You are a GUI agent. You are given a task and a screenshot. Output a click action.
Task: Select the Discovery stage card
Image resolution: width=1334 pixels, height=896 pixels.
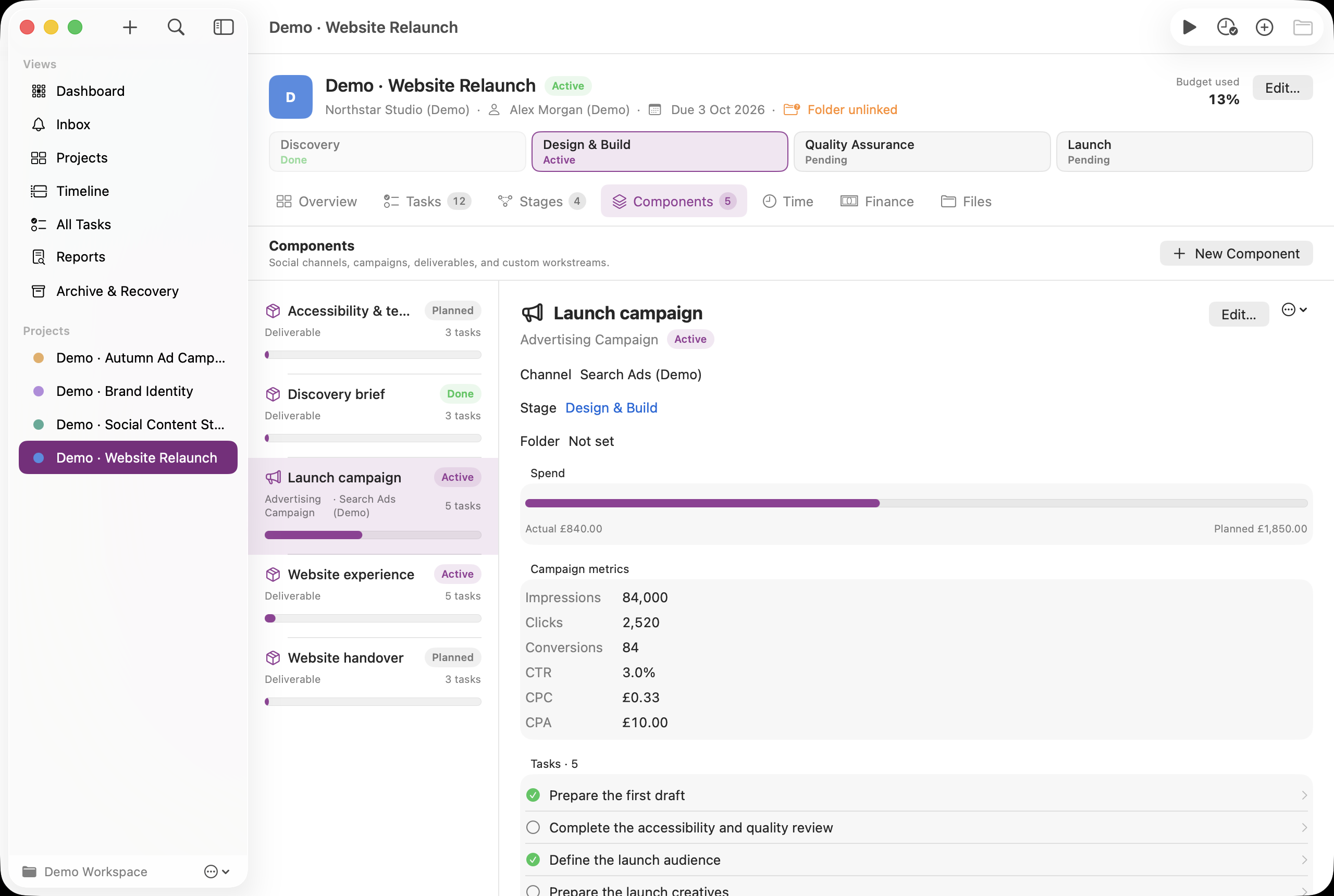click(397, 152)
